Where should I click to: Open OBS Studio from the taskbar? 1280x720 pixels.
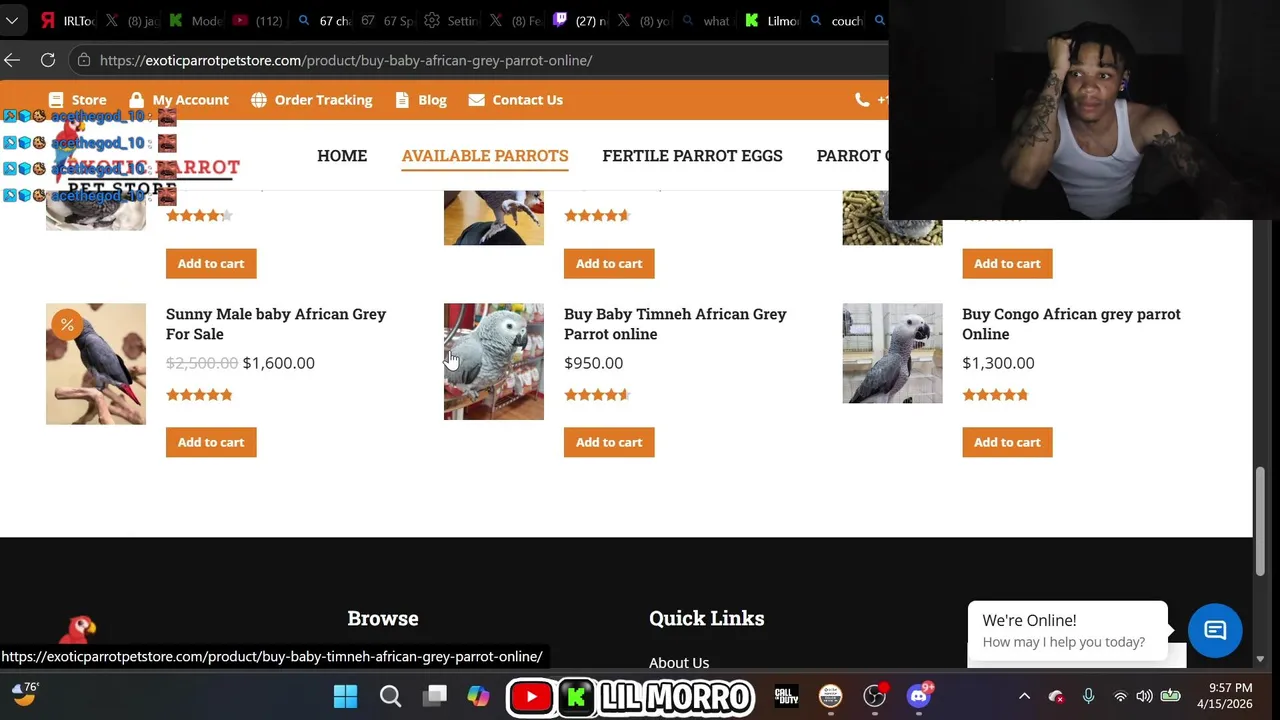tap(875, 696)
